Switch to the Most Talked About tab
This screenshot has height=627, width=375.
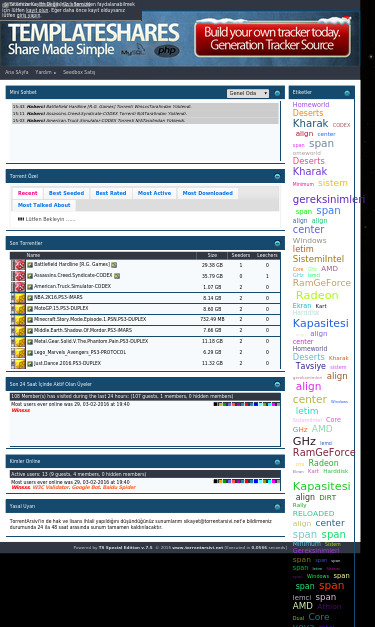(x=44, y=205)
